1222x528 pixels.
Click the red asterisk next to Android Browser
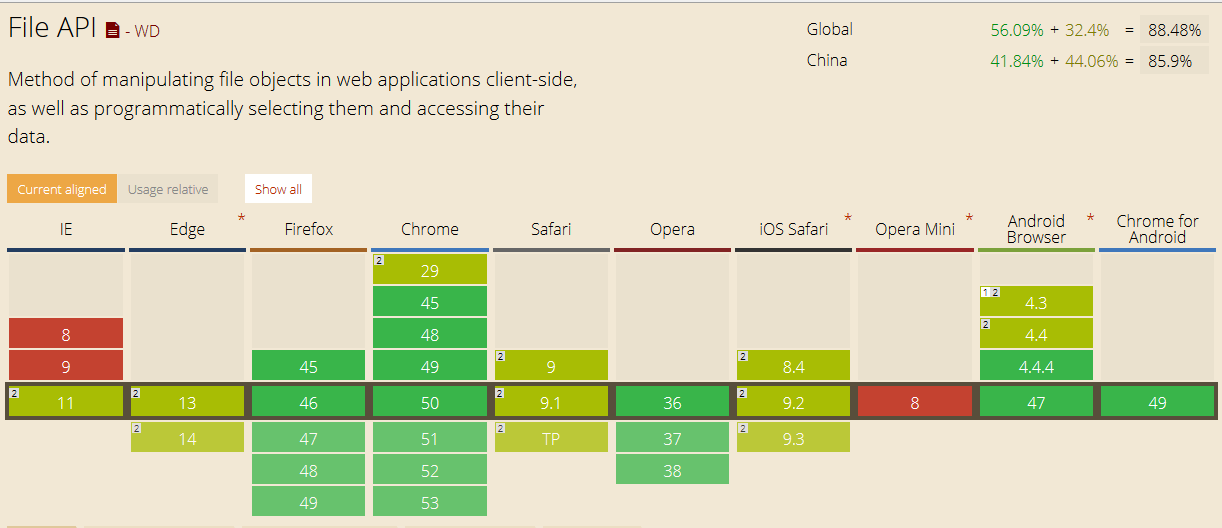coord(1090,218)
